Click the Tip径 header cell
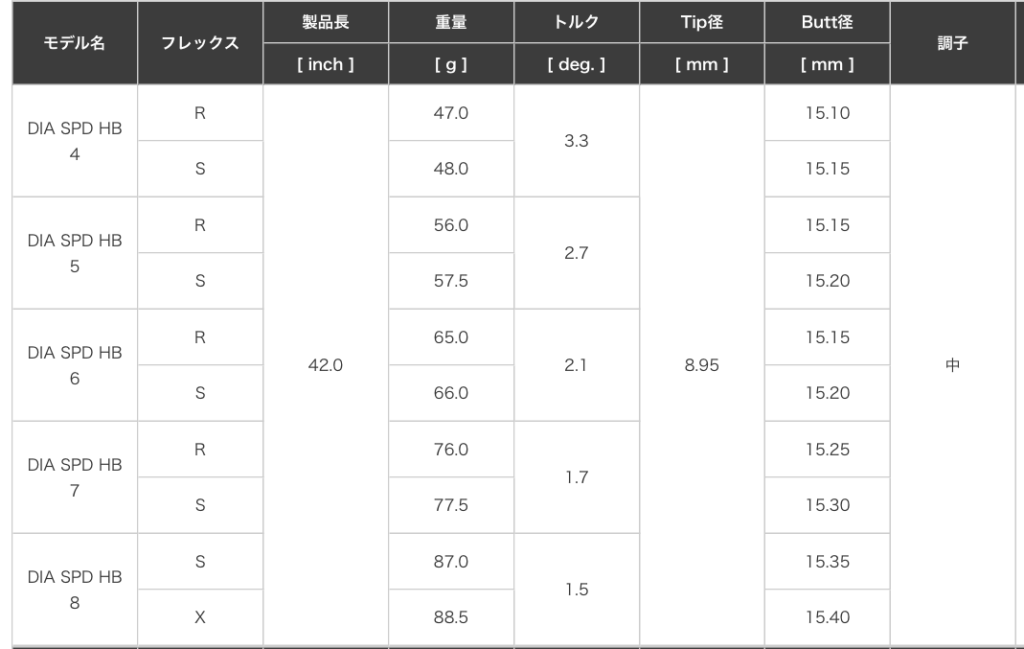Viewport: 1024px width, 649px height. pyautogui.click(x=701, y=22)
